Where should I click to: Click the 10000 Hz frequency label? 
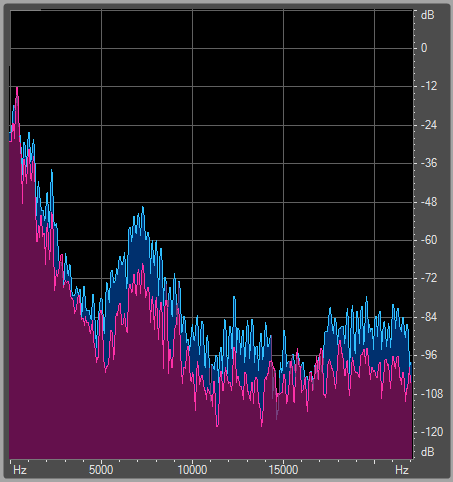[192, 470]
